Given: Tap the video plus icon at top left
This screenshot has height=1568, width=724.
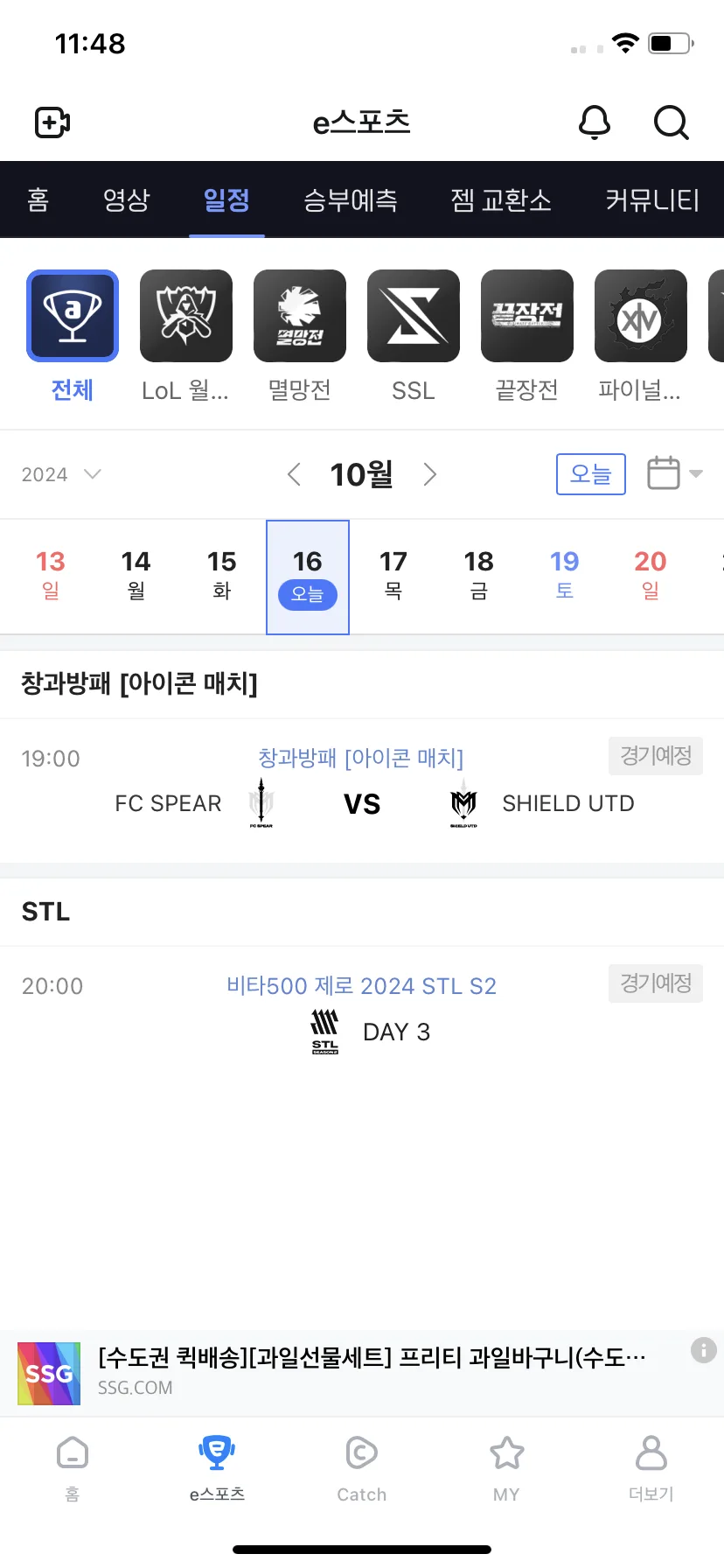Looking at the screenshot, I should coord(52,122).
